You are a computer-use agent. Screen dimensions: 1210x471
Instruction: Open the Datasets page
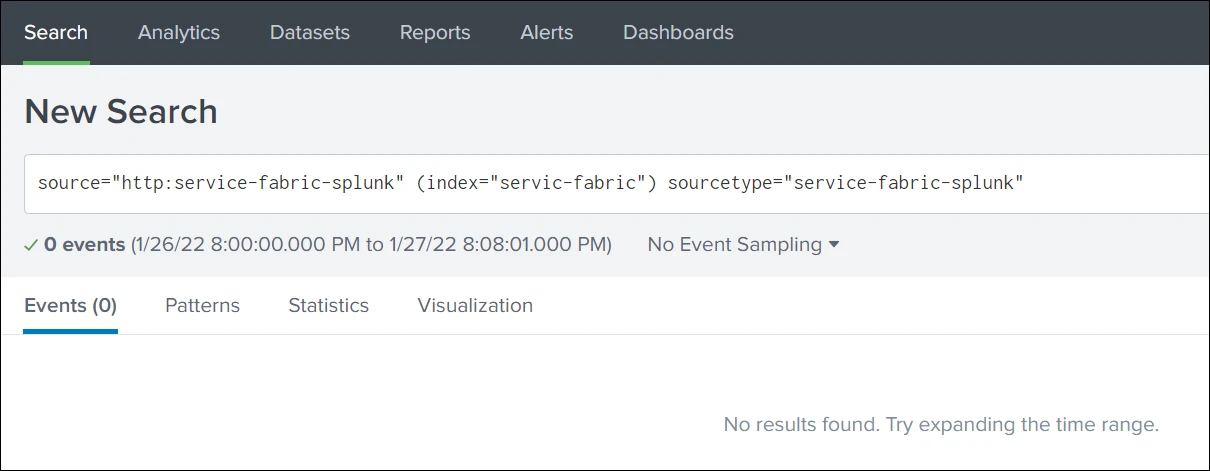point(310,32)
